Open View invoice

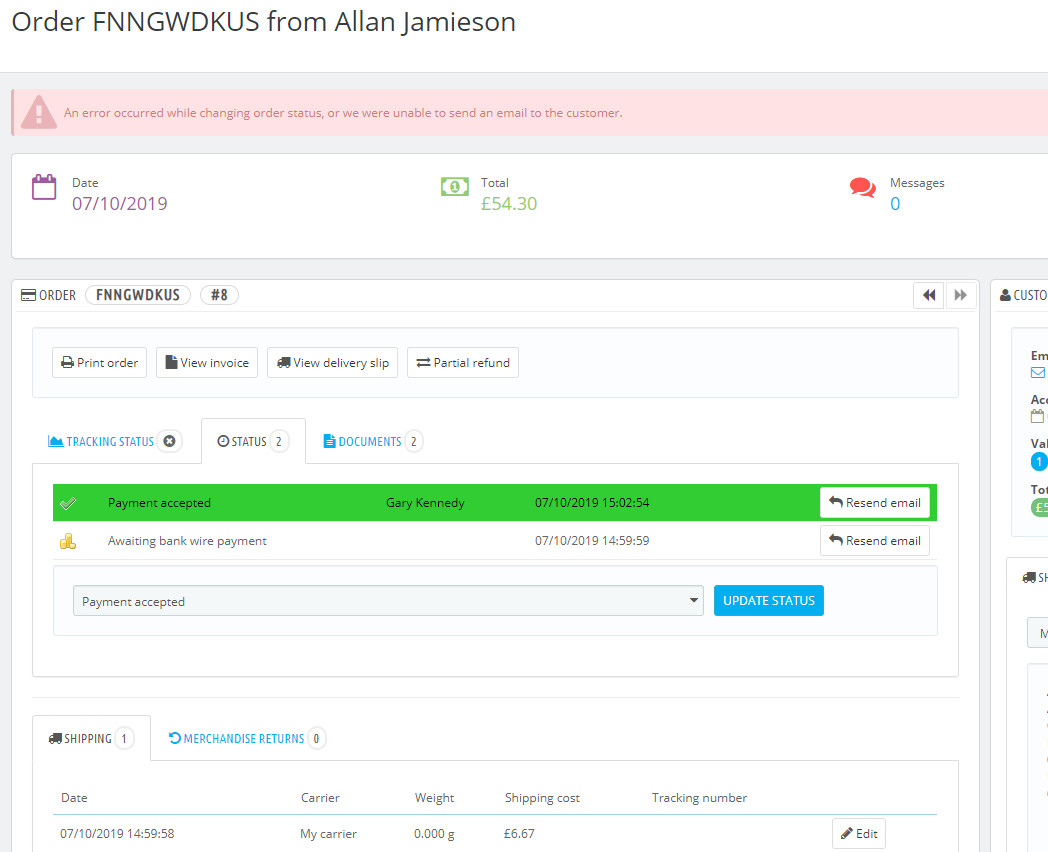tap(207, 363)
